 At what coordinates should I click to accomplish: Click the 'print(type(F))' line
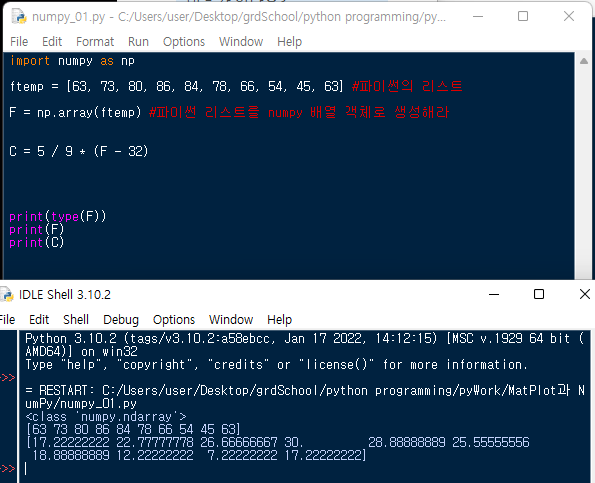click(x=58, y=217)
